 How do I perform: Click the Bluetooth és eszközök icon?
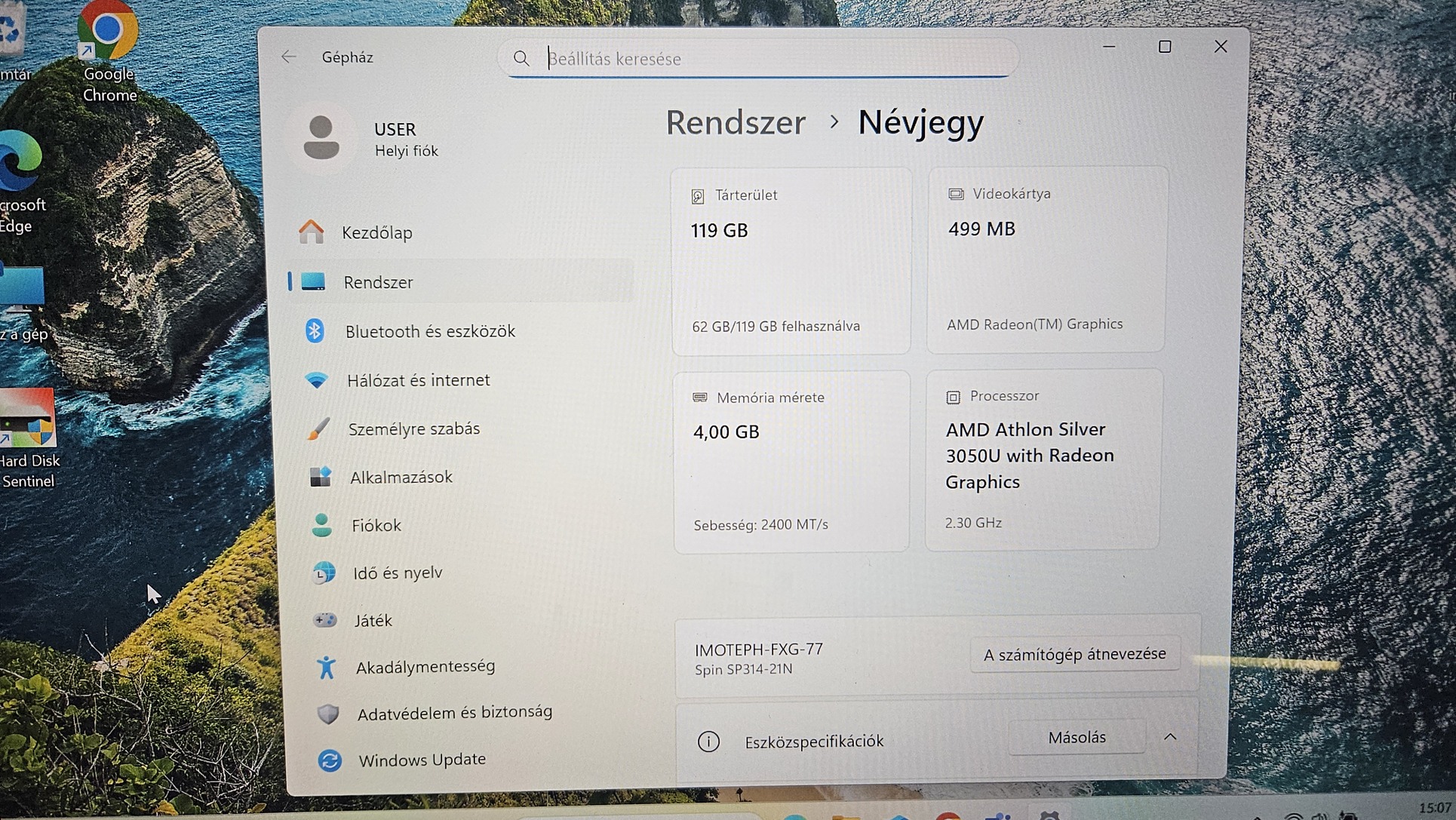click(x=315, y=330)
